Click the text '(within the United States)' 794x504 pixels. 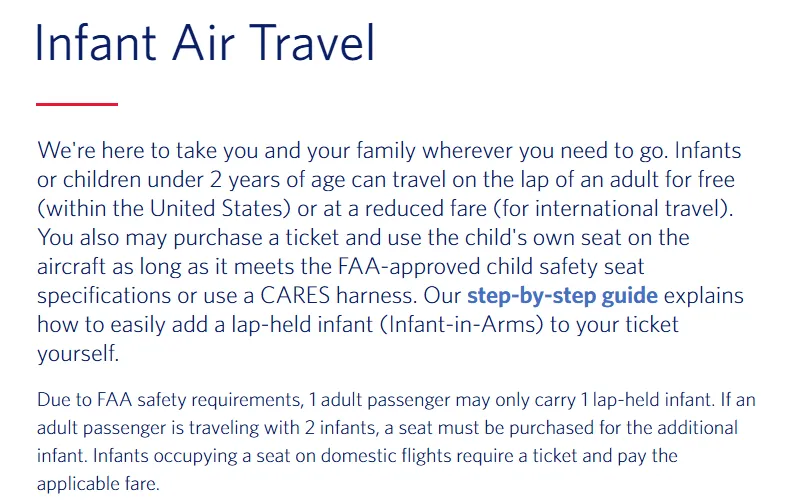pos(164,209)
